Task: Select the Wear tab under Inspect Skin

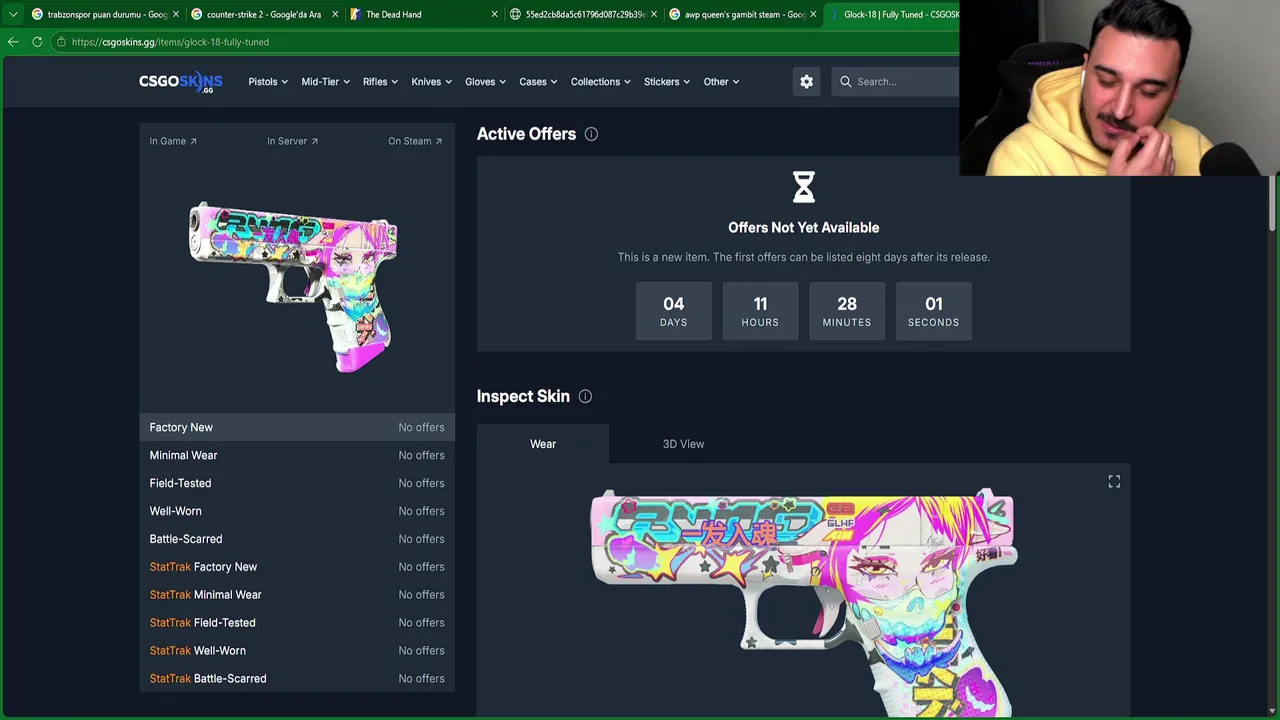Action: click(x=543, y=444)
